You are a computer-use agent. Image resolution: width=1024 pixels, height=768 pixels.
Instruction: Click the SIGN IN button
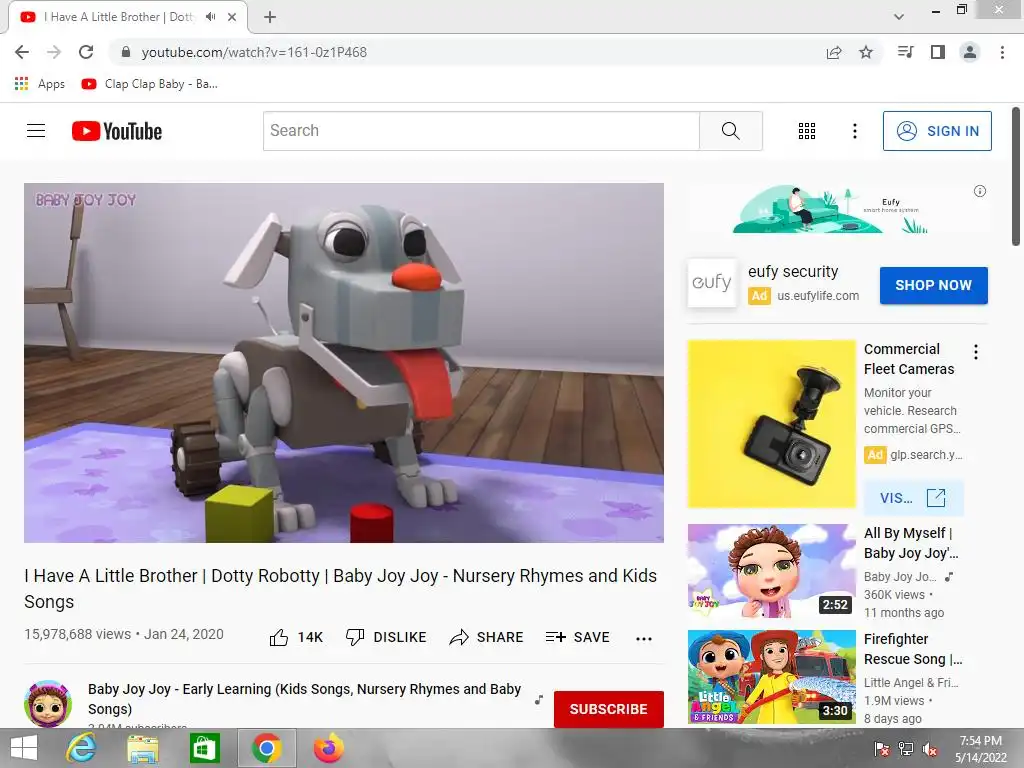937,131
